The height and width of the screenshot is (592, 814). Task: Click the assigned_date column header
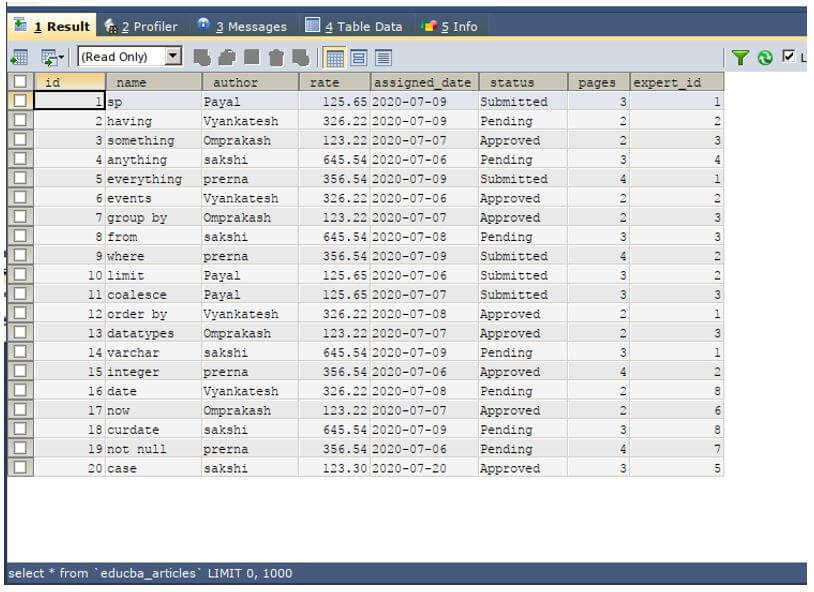(424, 82)
